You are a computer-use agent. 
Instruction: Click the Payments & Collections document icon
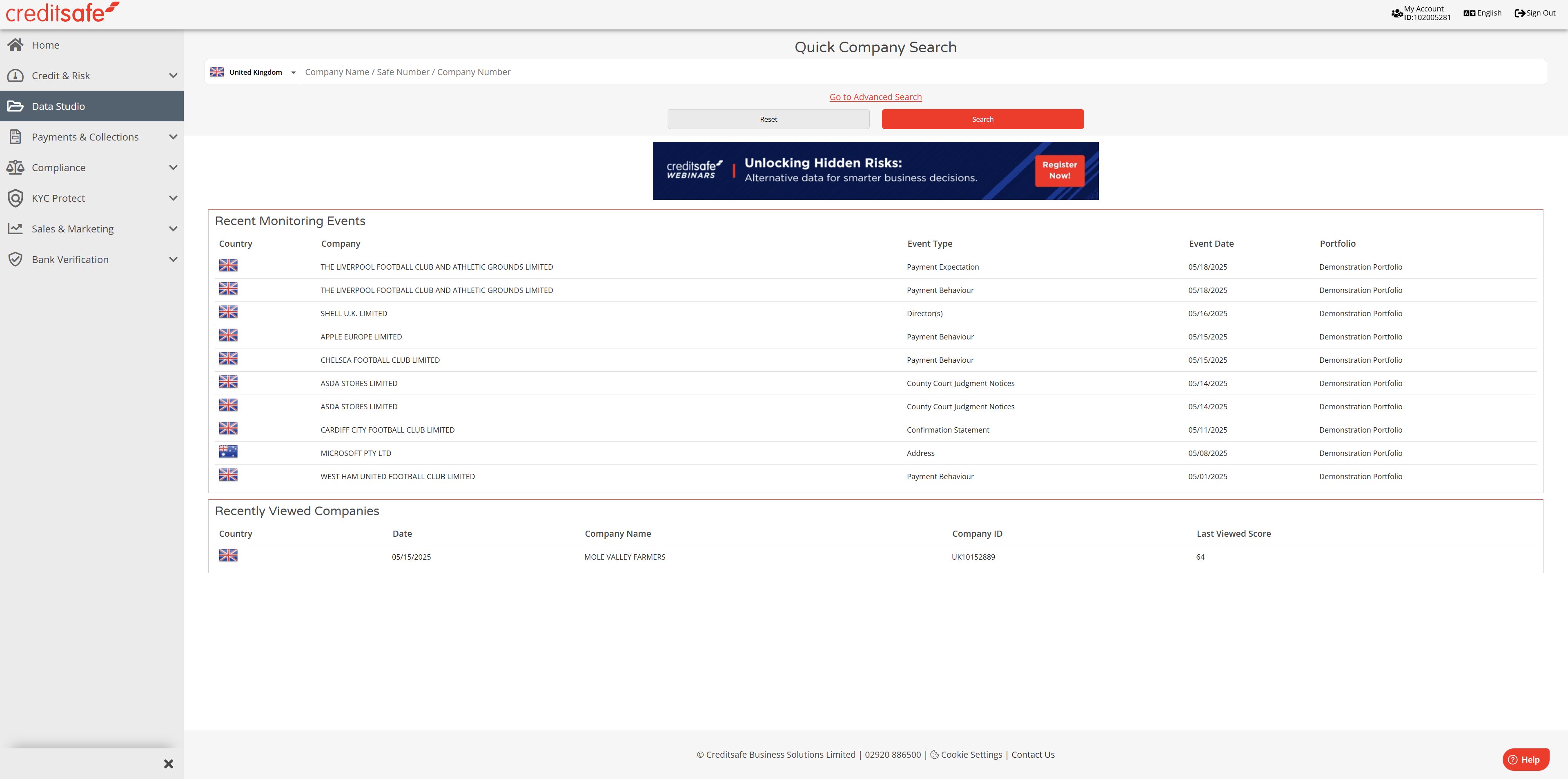point(15,136)
